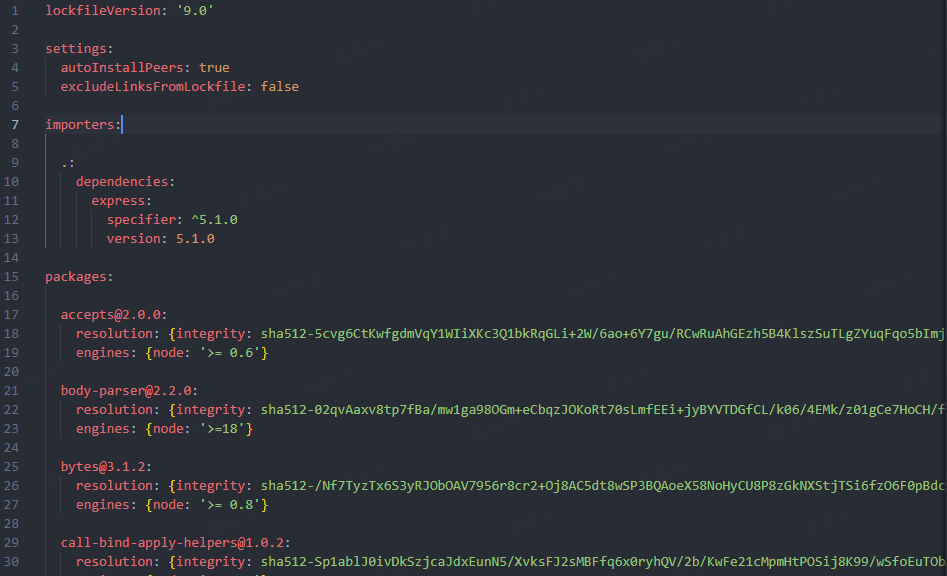Select the value true on line 4
This screenshot has height=576, width=947.
(214, 68)
